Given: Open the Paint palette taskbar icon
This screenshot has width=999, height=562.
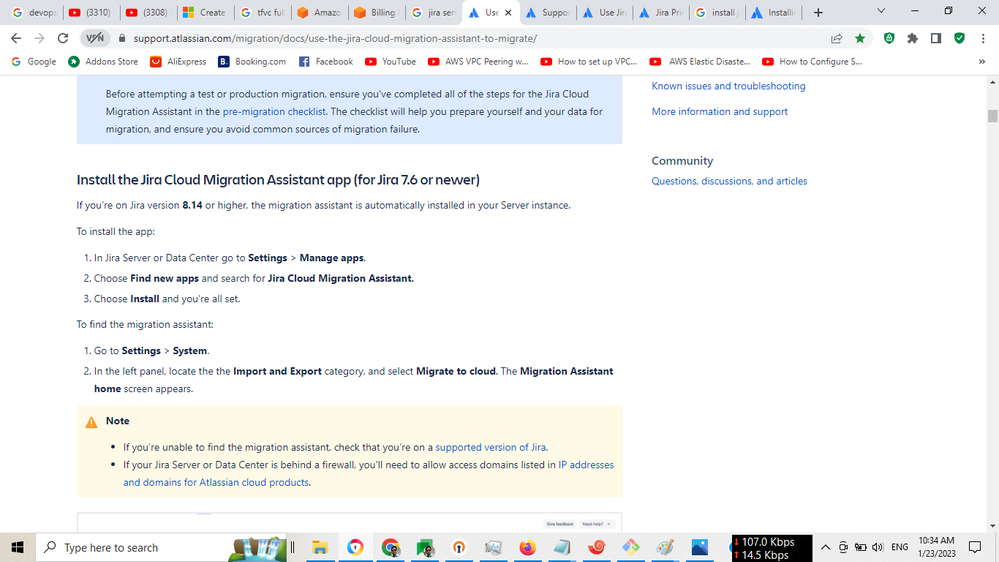Looking at the screenshot, I should tap(665, 547).
